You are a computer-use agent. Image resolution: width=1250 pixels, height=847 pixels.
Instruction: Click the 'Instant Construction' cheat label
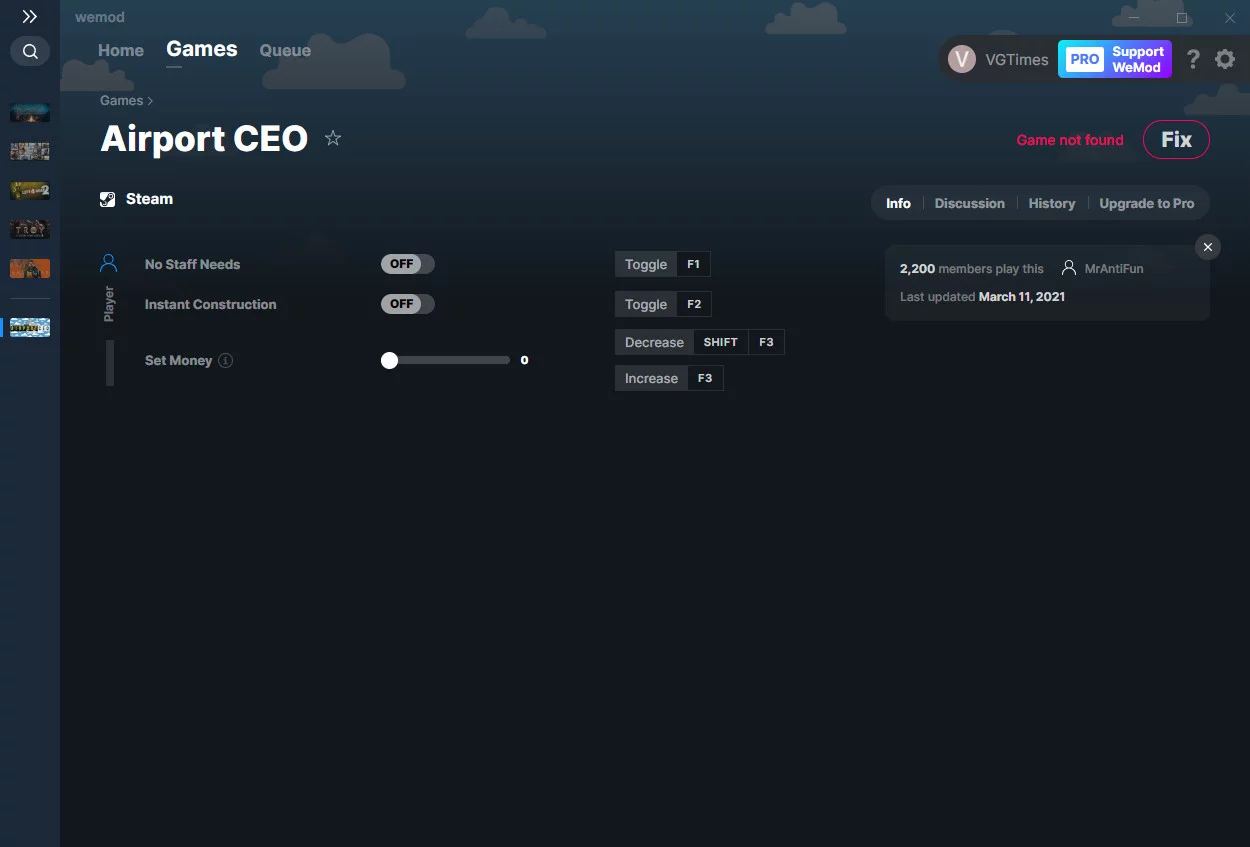click(x=210, y=304)
